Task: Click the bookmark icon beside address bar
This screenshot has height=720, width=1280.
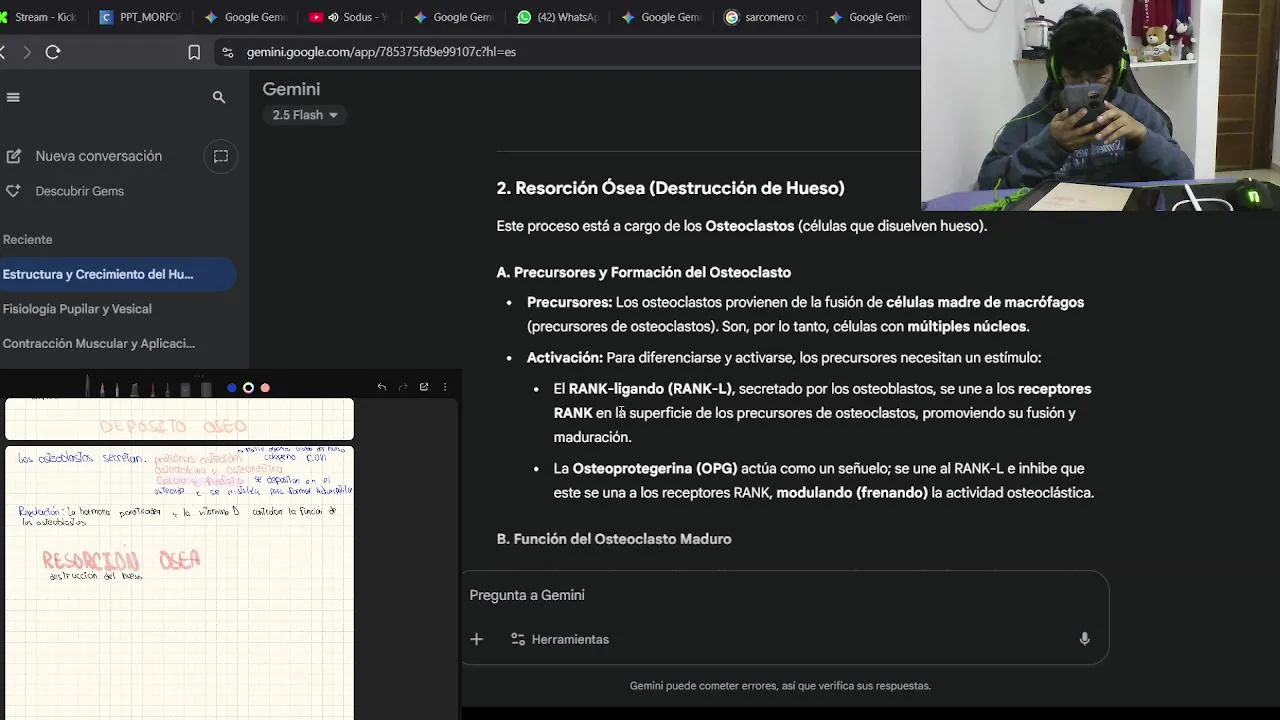Action: 194,52
